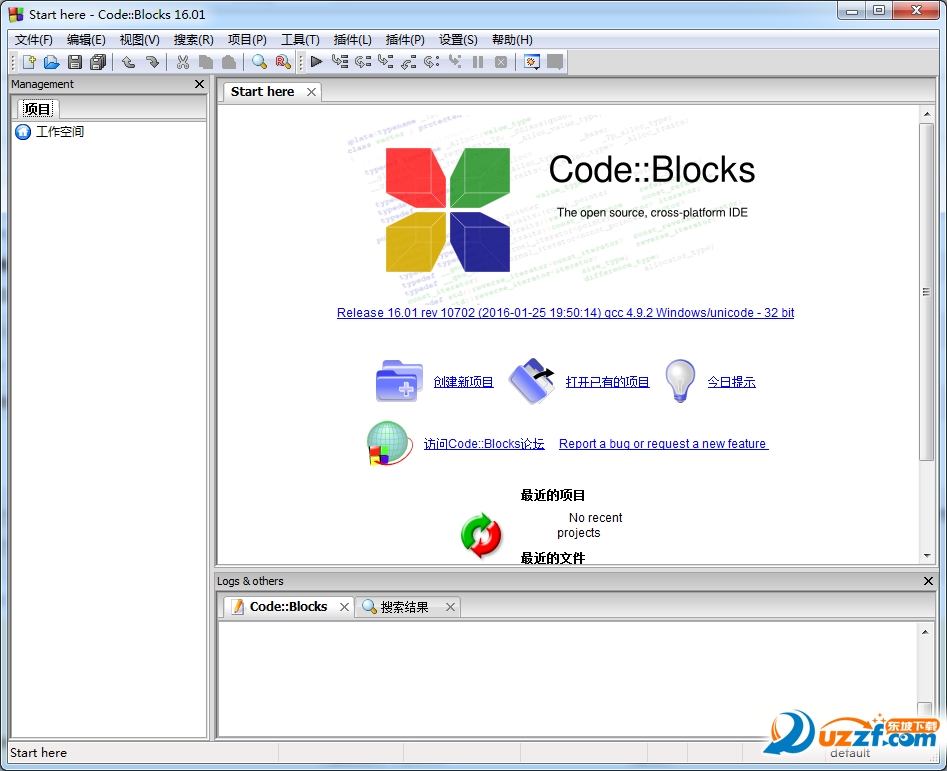Open Find with the magnifier icon

259,62
